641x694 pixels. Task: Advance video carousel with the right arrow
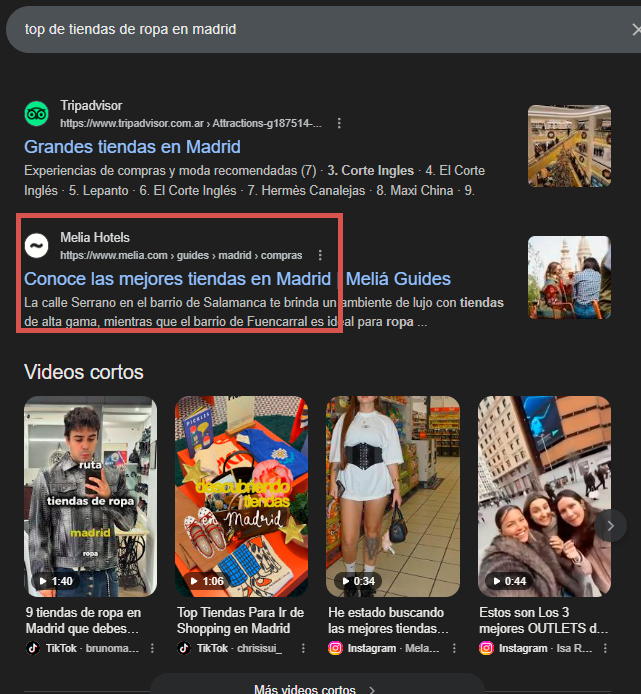point(610,526)
